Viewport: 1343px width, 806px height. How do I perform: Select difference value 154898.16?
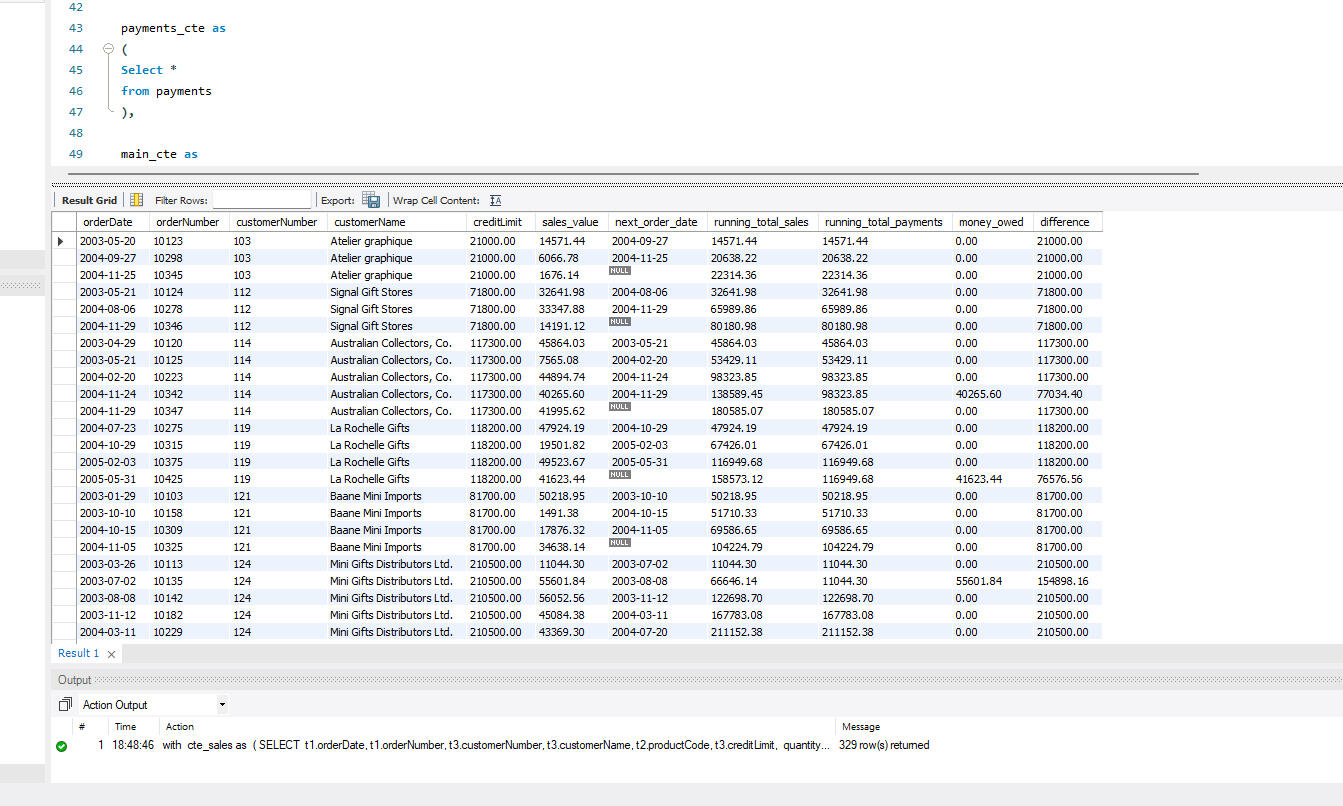pos(1065,581)
